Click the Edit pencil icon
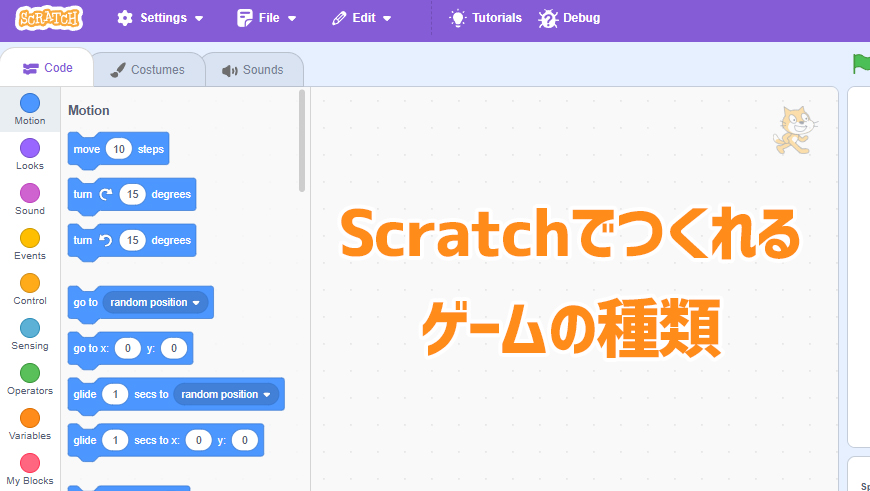 (x=338, y=18)
